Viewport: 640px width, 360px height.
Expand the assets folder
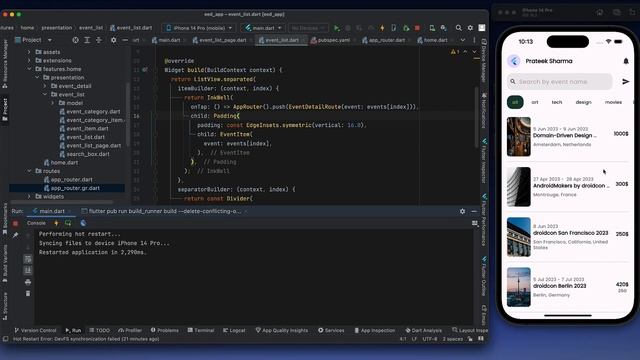pyautogui.click(x=29, y=52)
